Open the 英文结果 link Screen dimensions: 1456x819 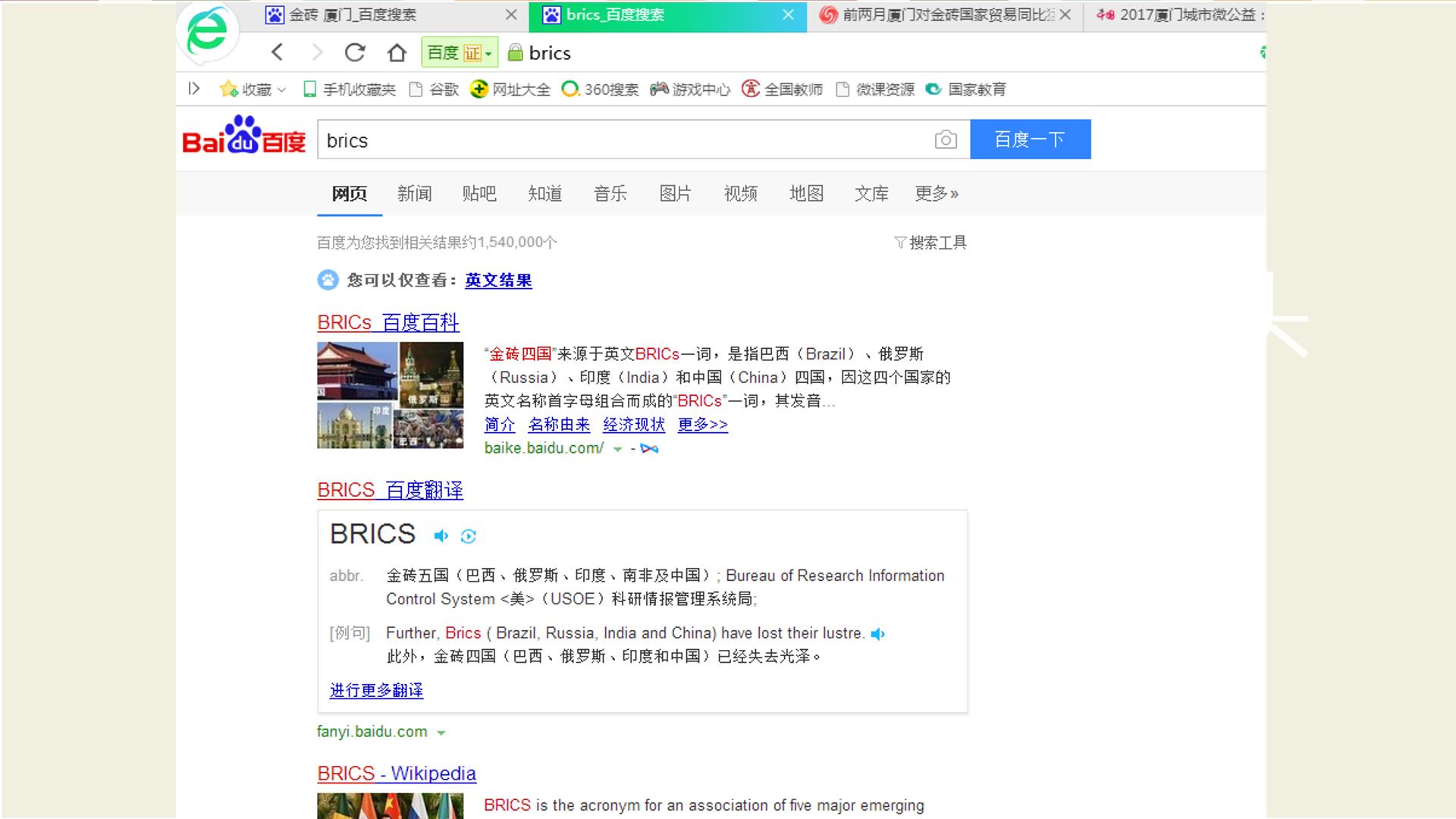pos(498,281)
